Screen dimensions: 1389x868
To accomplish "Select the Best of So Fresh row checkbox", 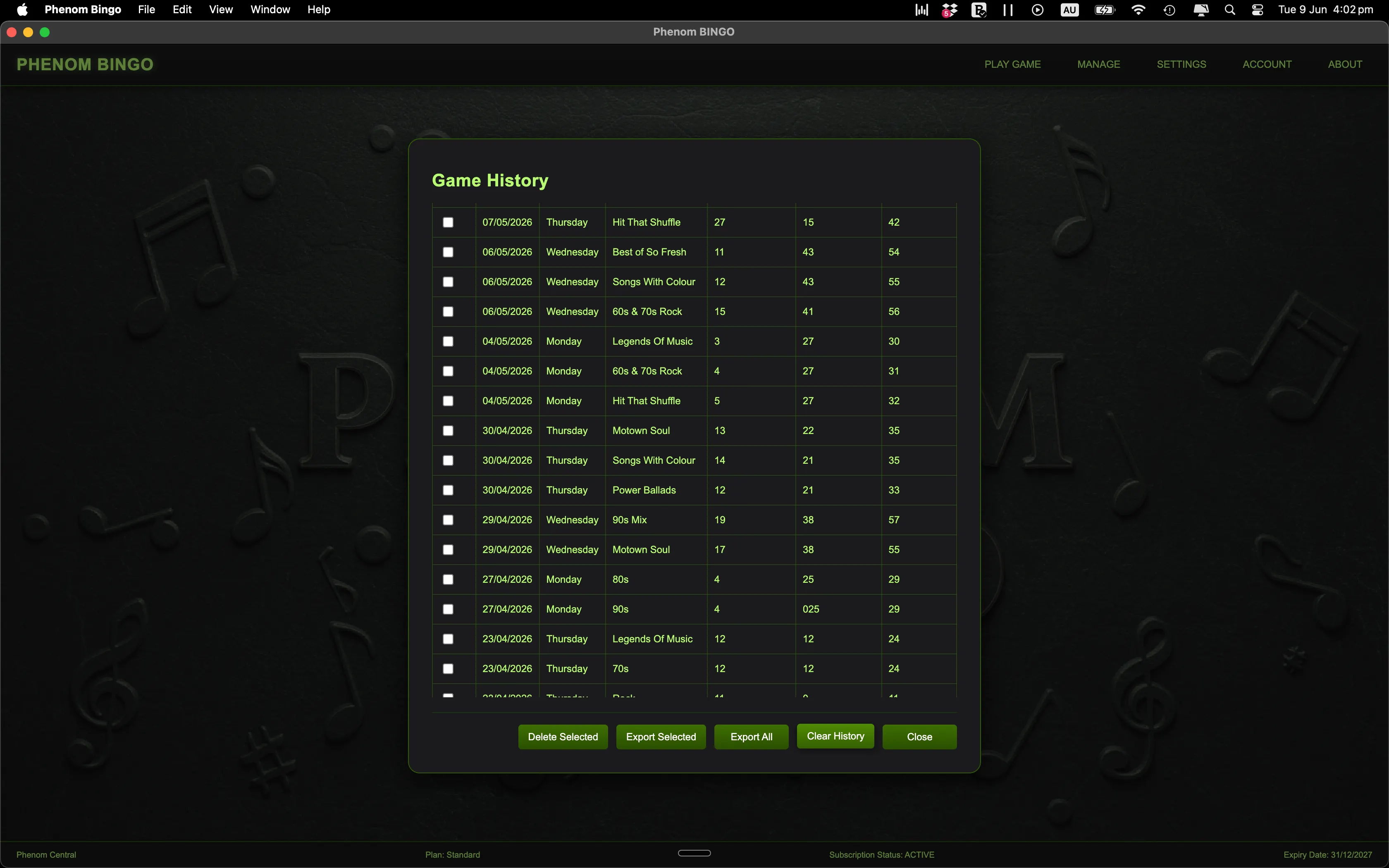I will (448, 252).
